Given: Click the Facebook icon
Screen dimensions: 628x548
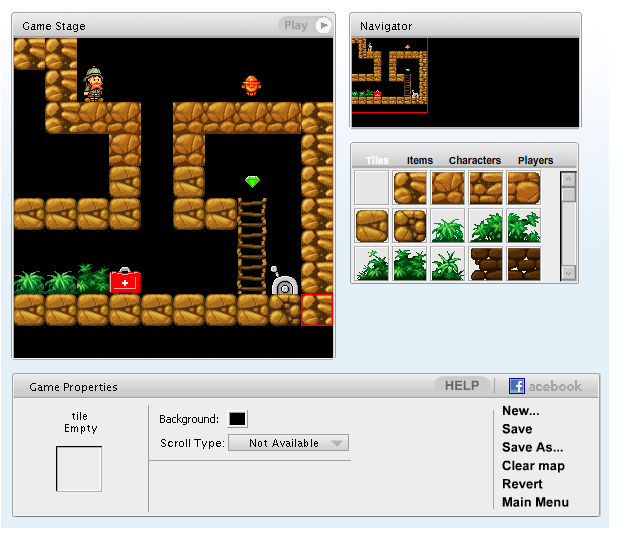Looking at the screenshot, I should click(517, 386).
